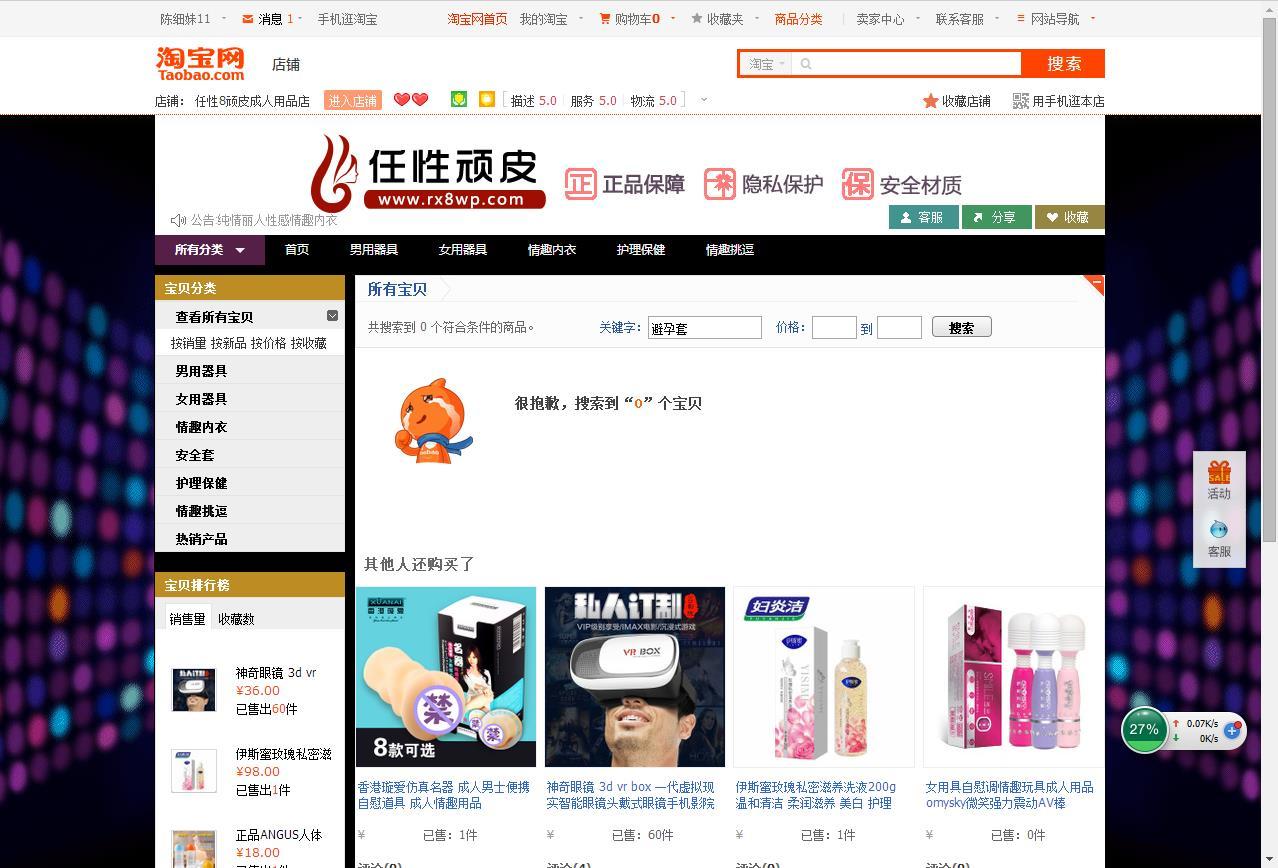
Task: Click the 关键字 keyword input field
Action: (705, 327)
